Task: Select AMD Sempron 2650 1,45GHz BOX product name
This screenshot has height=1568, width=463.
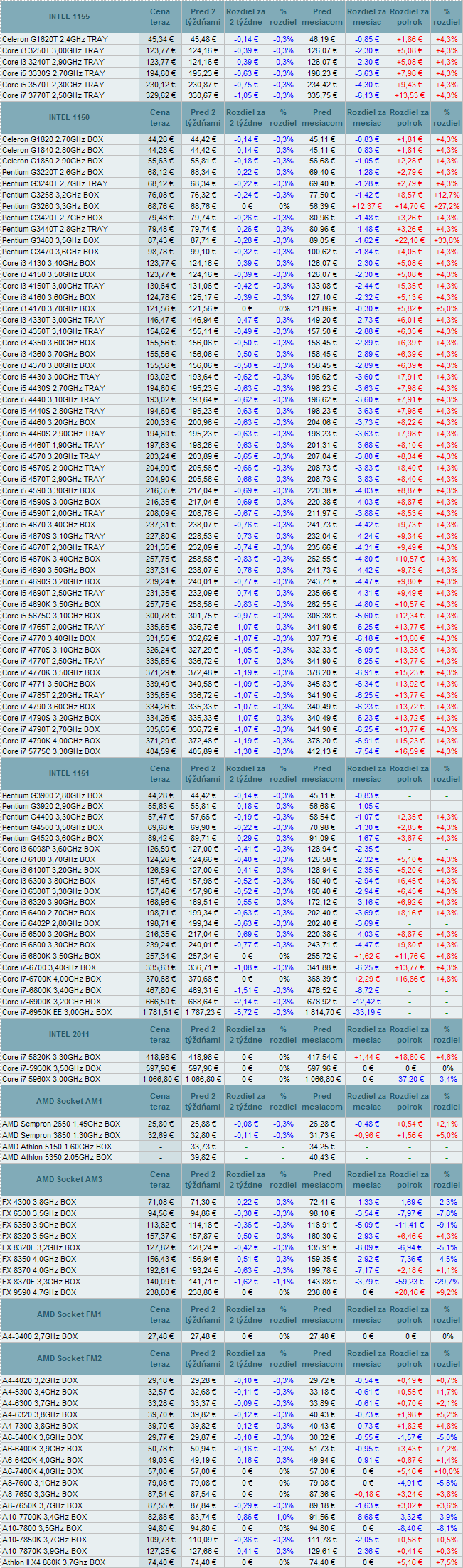Action: tap(60, 1124)
